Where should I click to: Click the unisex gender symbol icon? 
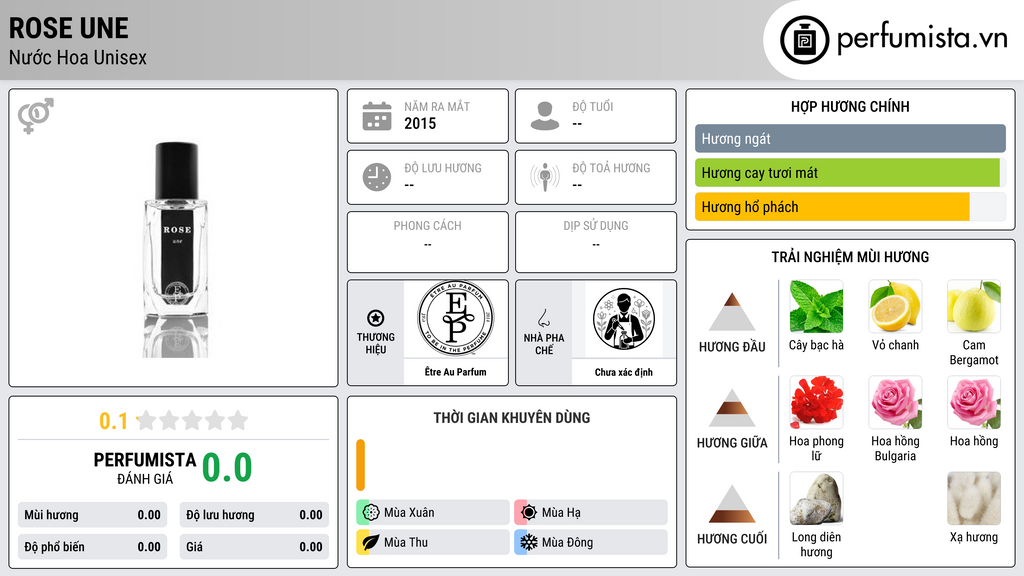click(36, 116)
